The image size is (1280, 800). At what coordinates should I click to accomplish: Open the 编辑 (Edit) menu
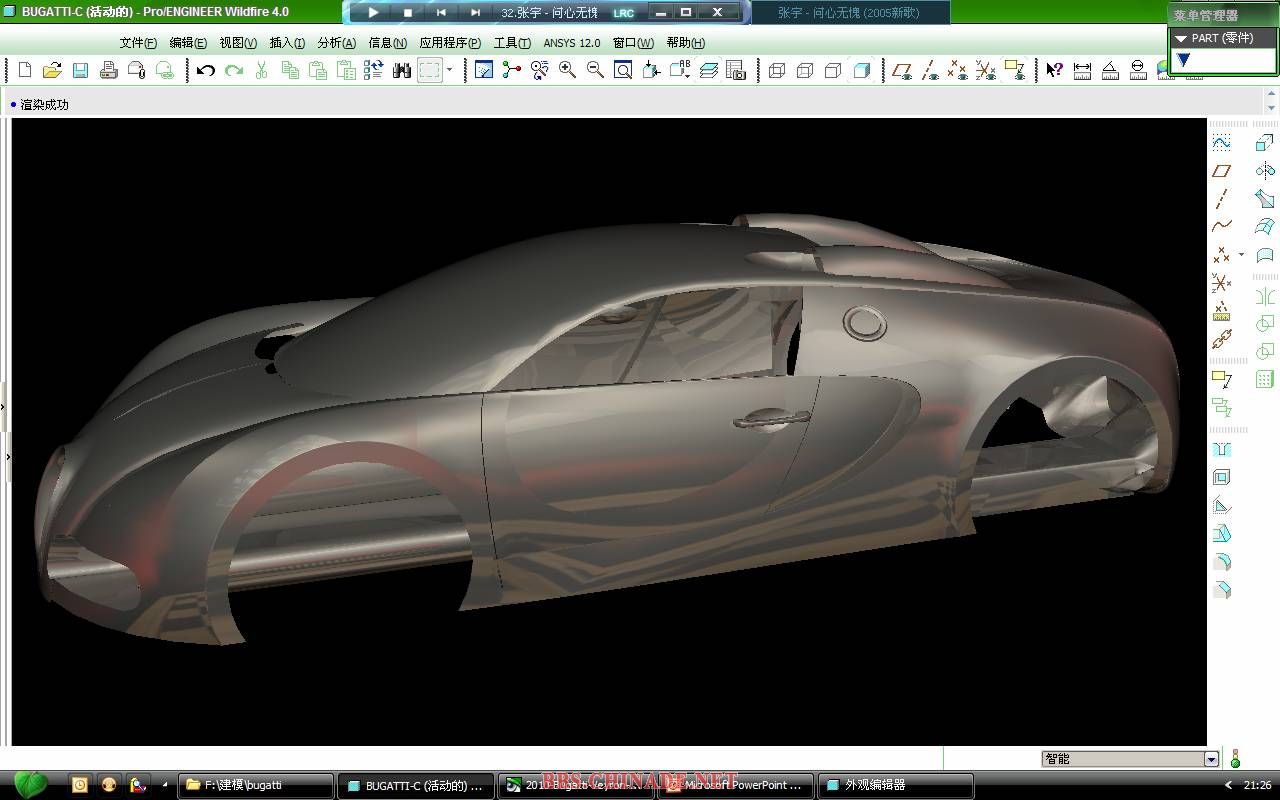(x=188, y=43)
